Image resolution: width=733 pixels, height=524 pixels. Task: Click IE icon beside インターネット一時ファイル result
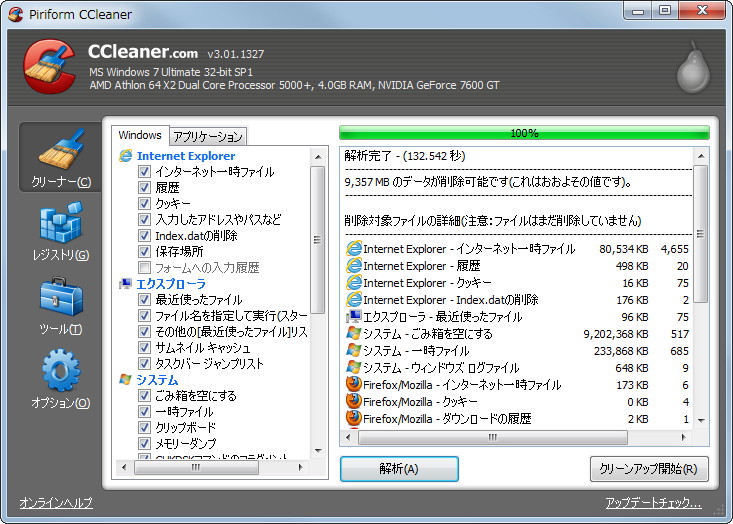pyautogui.click(x=354, y=248)
